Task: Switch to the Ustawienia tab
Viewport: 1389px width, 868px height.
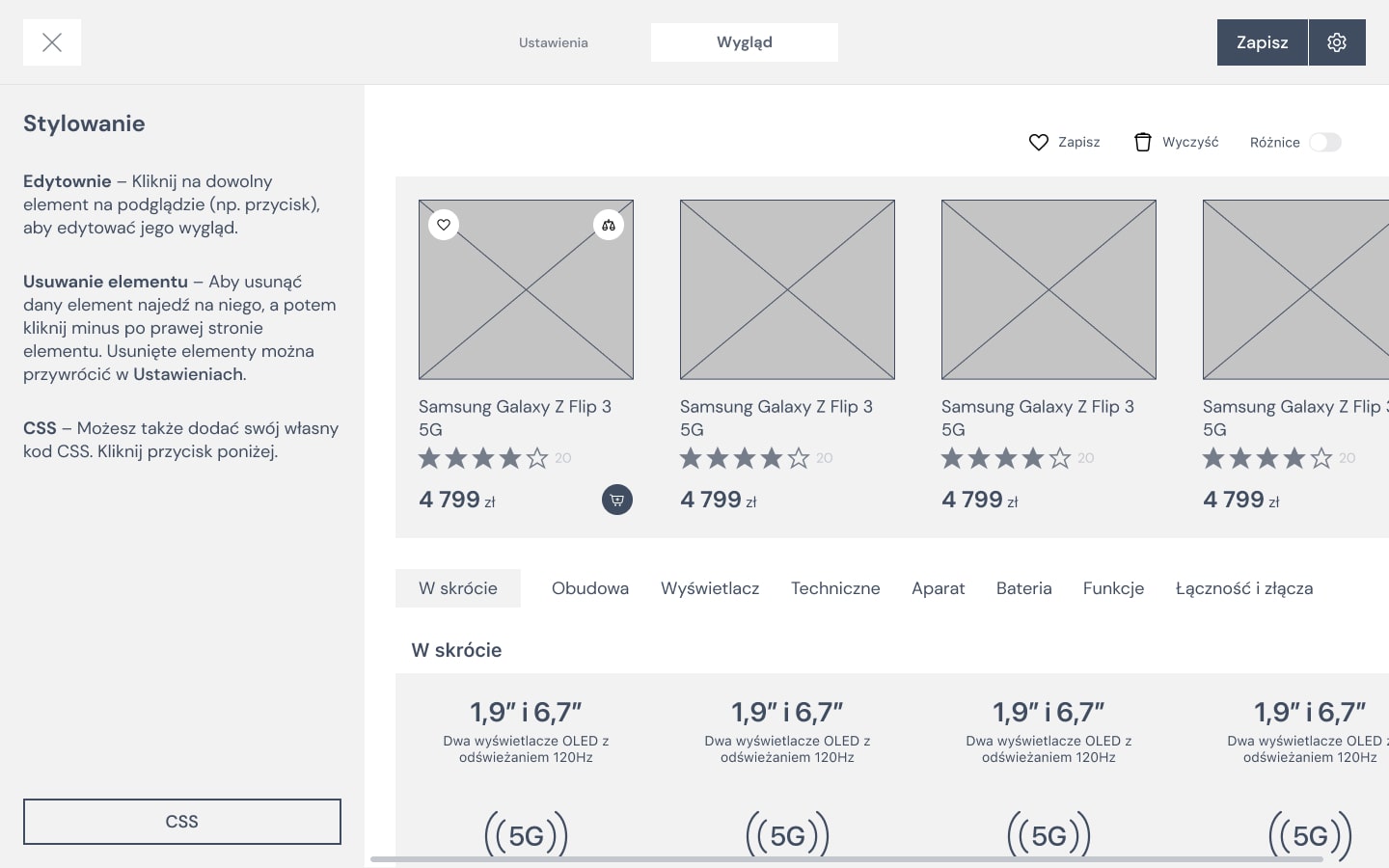Action: [x=553, y=42]
